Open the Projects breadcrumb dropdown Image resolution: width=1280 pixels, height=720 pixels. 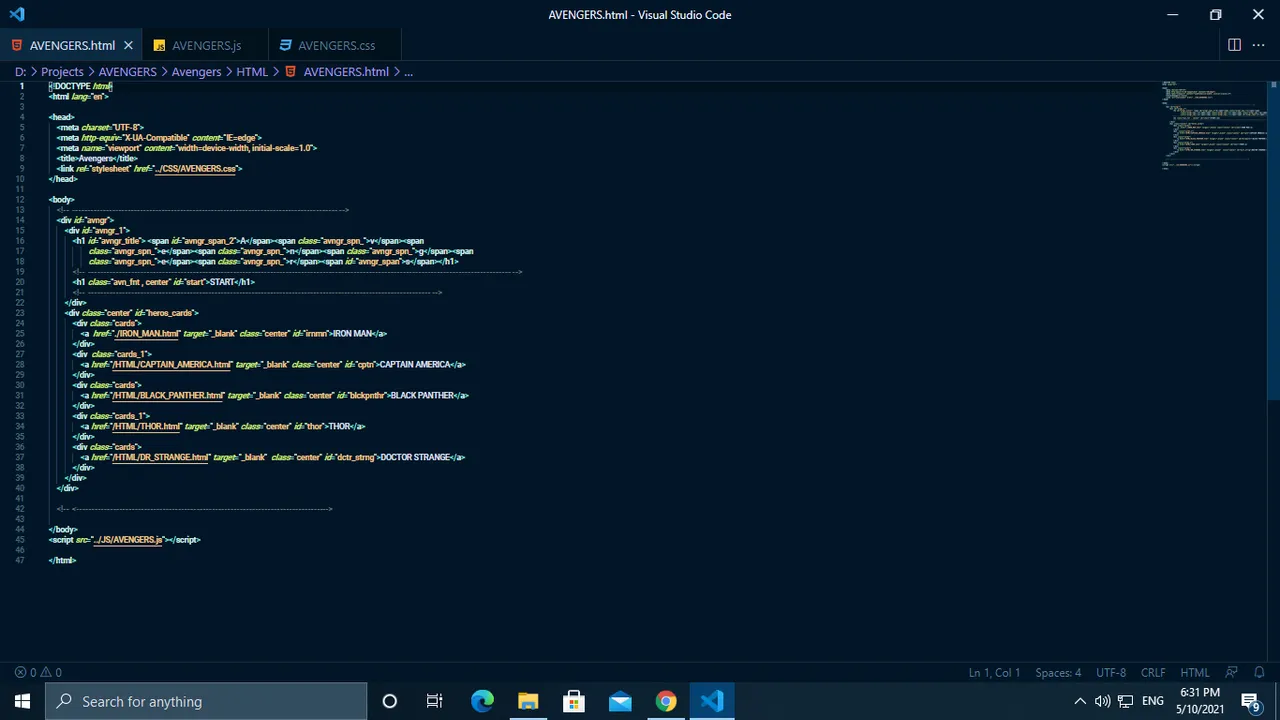(x=62, y=72)
